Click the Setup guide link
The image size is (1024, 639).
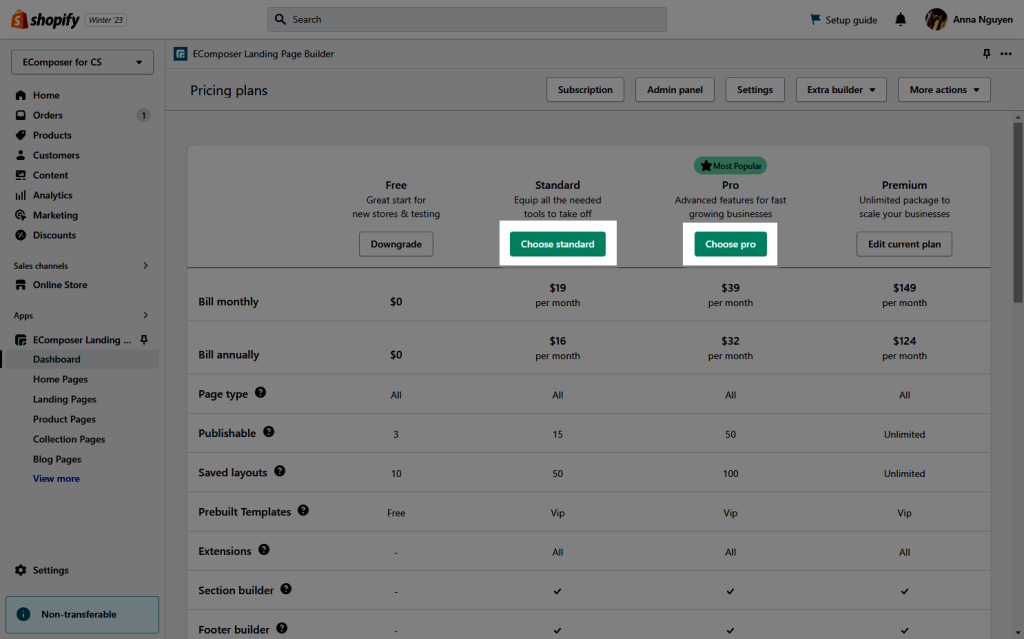tap(843, 20)
